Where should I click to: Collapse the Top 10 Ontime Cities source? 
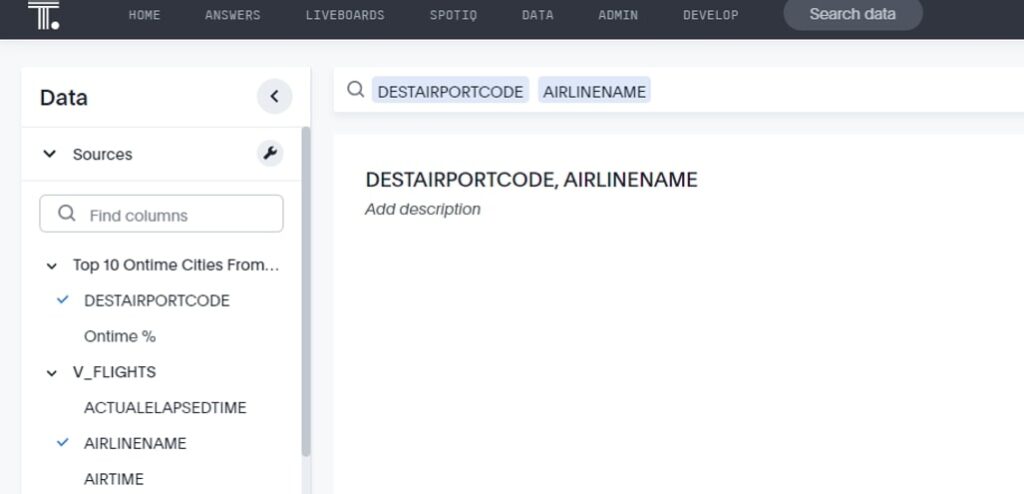pyautogui.click(x=52, y=265)
